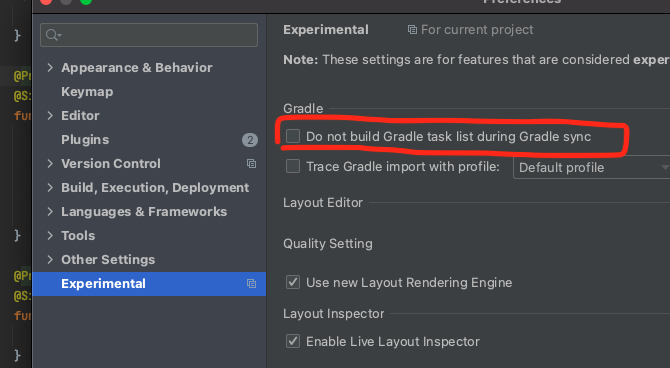Click the Experimental page title
The width and height of the screenshot is (670, 368).
[326, 29]
